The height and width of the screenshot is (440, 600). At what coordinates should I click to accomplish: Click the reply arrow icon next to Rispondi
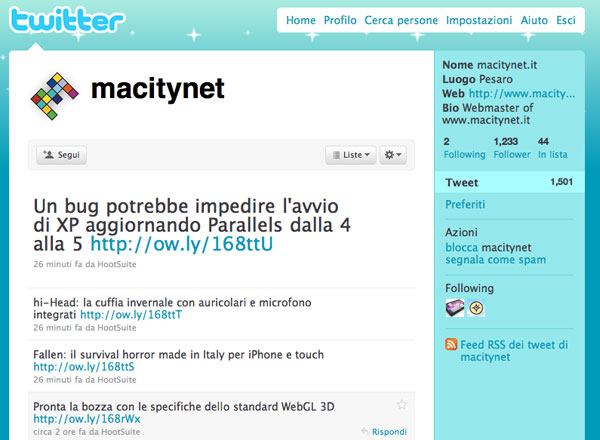coord(365,432)
